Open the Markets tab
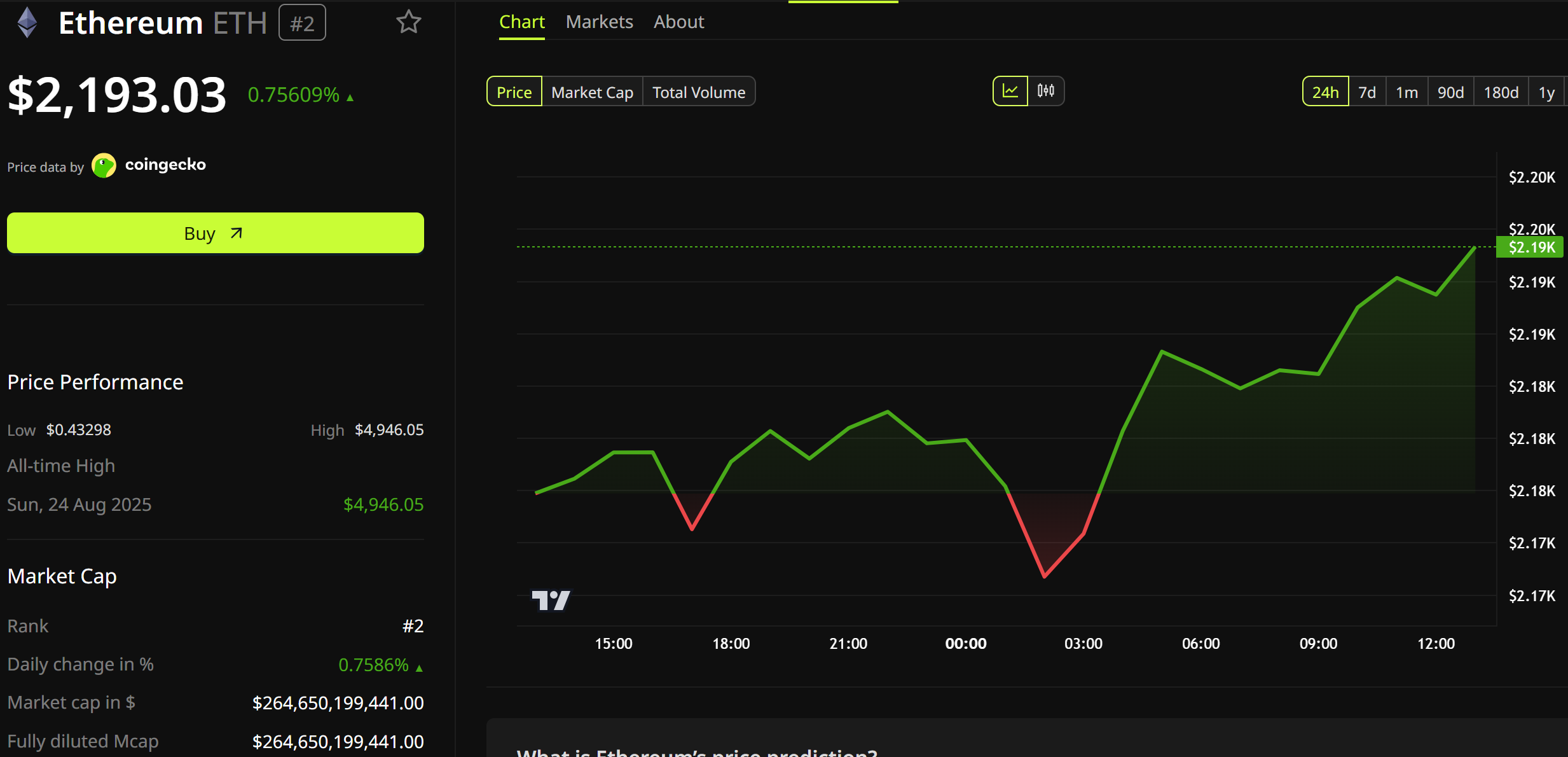 [x=599, y=22]
